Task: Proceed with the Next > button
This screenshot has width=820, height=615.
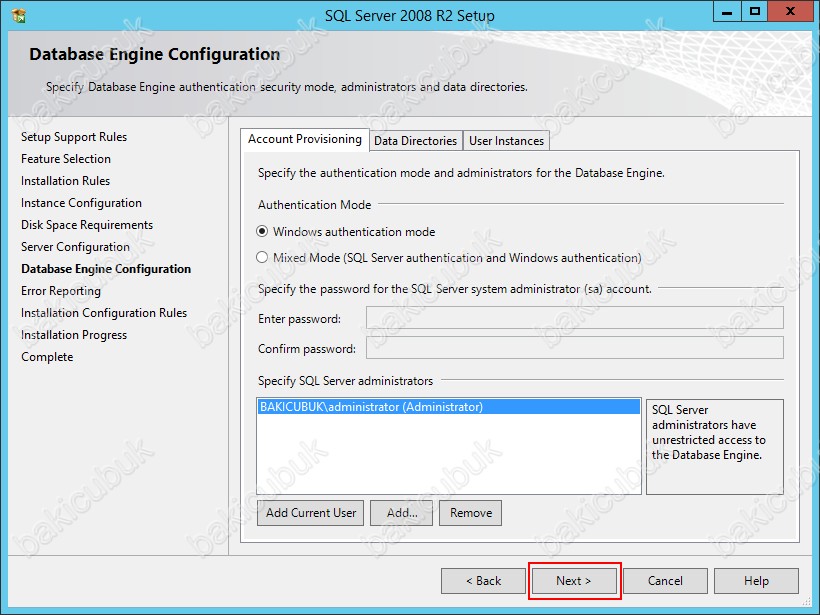Action: (x=574, y=581)
